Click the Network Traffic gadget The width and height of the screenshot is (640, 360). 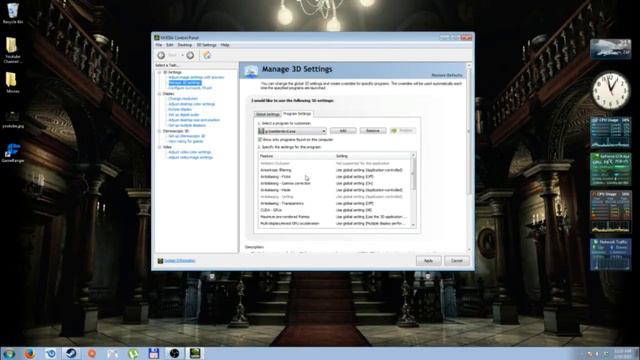click(x=611, y=255)
